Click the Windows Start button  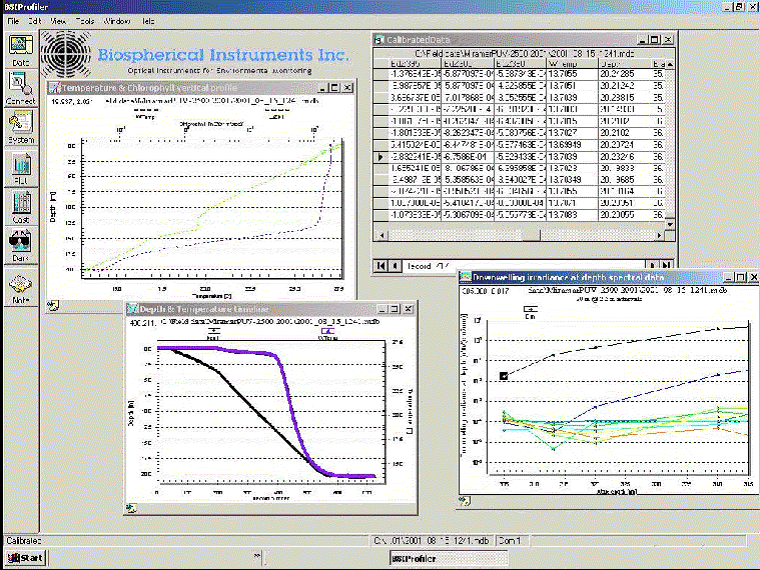coord(24,558)
